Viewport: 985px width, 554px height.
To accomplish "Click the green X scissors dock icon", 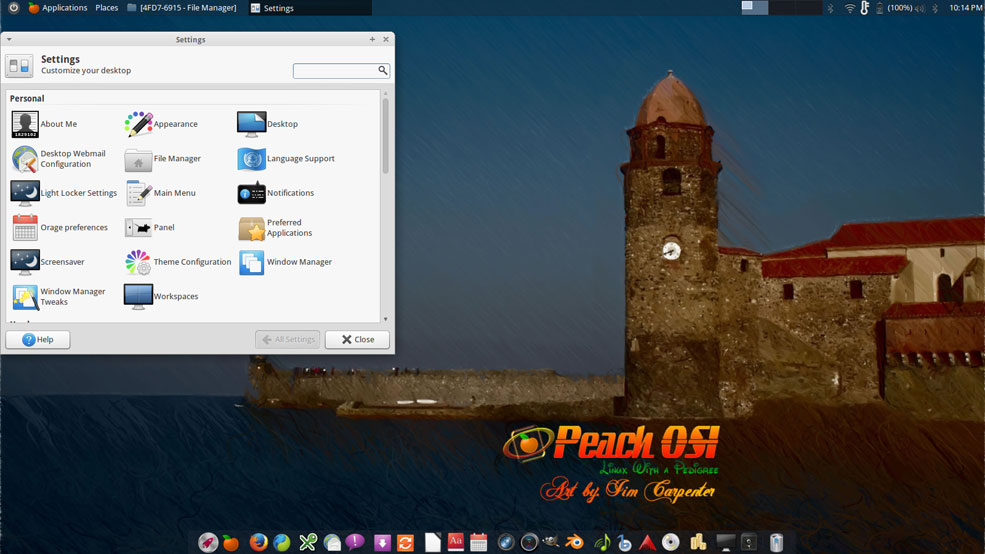I will 308,542.
